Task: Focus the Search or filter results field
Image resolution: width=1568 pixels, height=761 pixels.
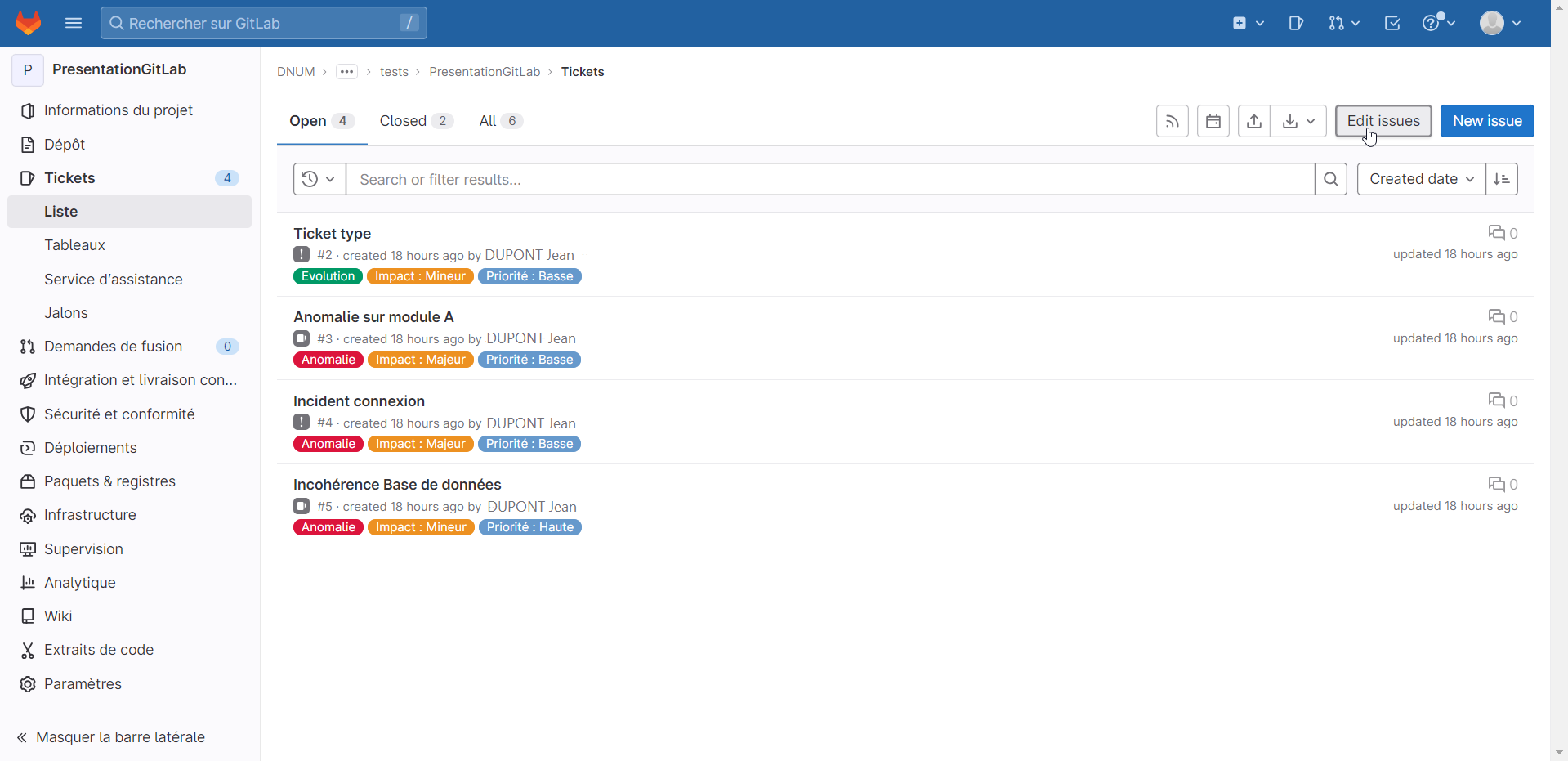Action: pyautogui.click(x=829, y=179)
